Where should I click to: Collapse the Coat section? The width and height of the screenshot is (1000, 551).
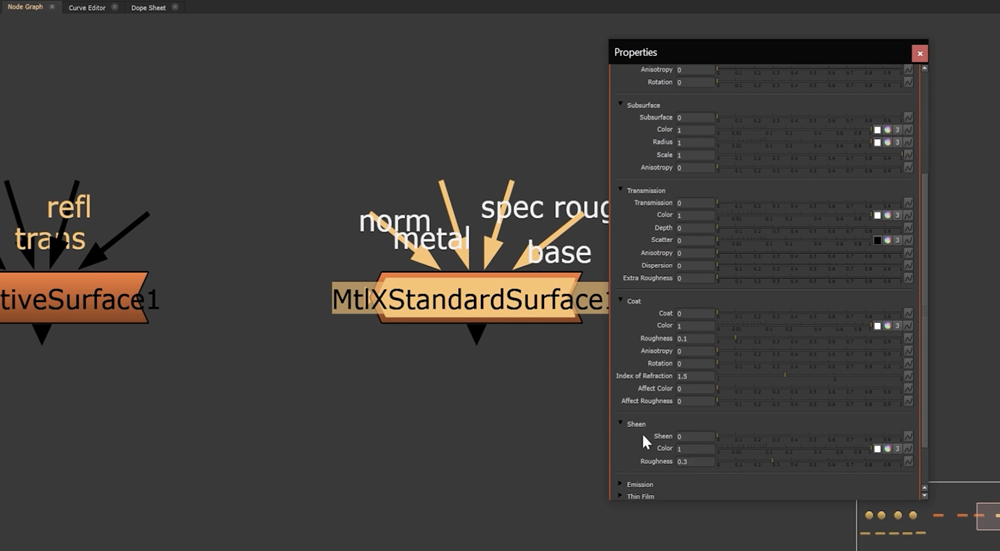(620, 300)
